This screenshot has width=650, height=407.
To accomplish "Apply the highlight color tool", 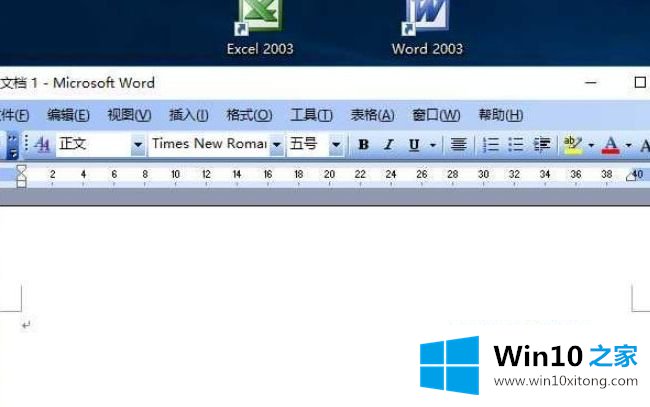I will point(573,145).
